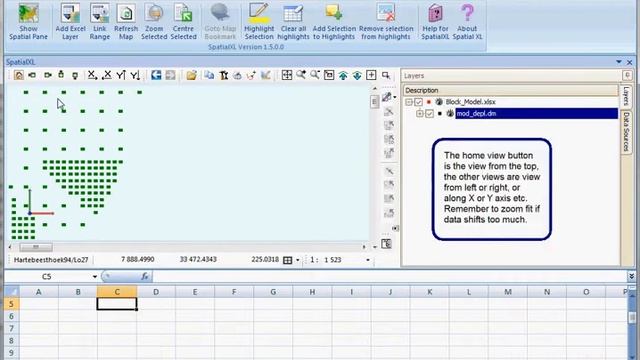Click the copy map toolbar icon
640x360 pixels.
[209, 75]
